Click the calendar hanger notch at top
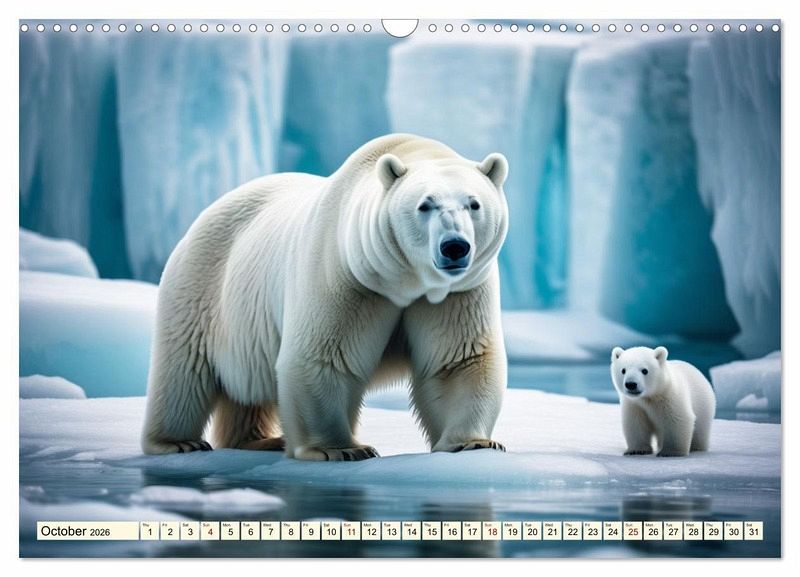 400,27
